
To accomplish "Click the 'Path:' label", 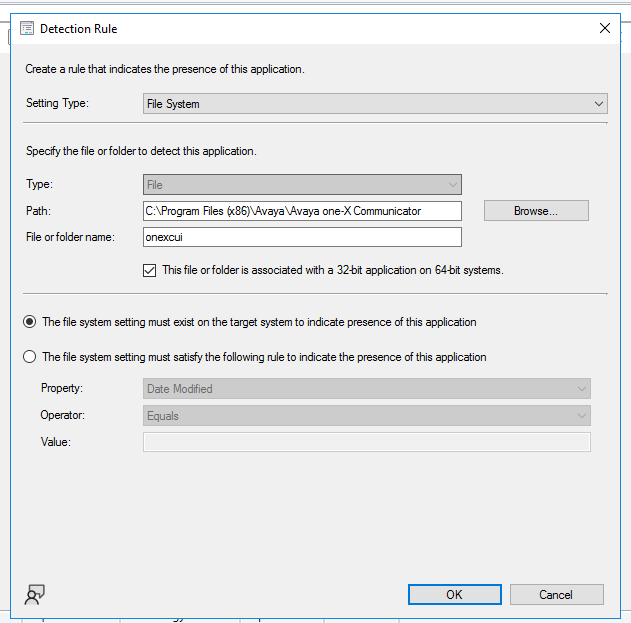I will pyautogui.click(x=38, y=211).
